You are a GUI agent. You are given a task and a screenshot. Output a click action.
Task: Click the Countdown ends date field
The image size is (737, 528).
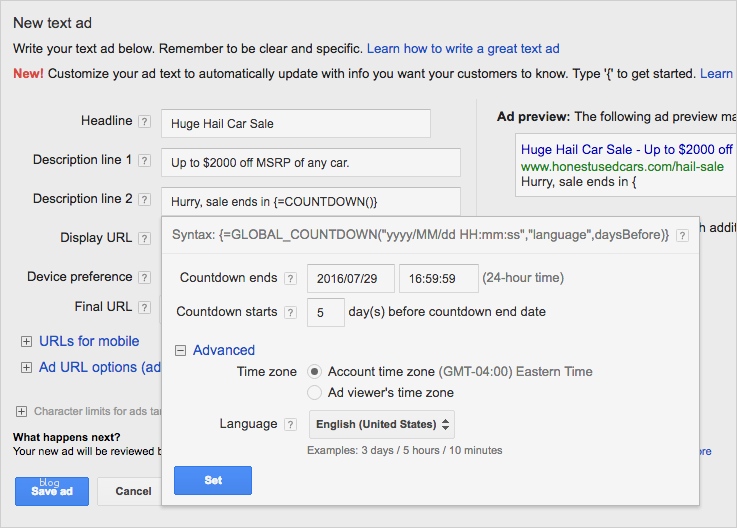(350, 278)
